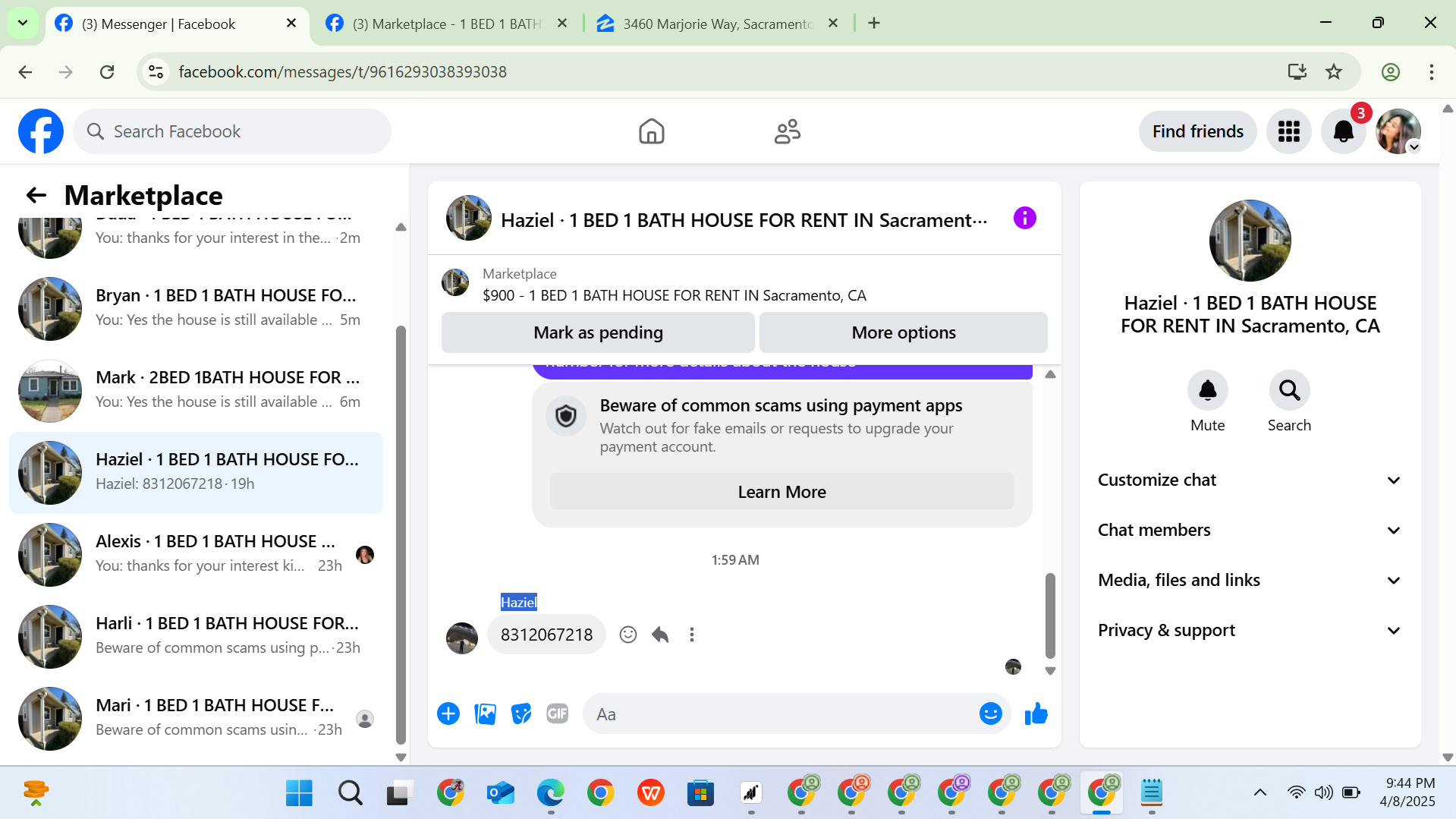Screen dimensions: 1456x819
Task: Open volume control in system tray
Action: point(1323,792)
